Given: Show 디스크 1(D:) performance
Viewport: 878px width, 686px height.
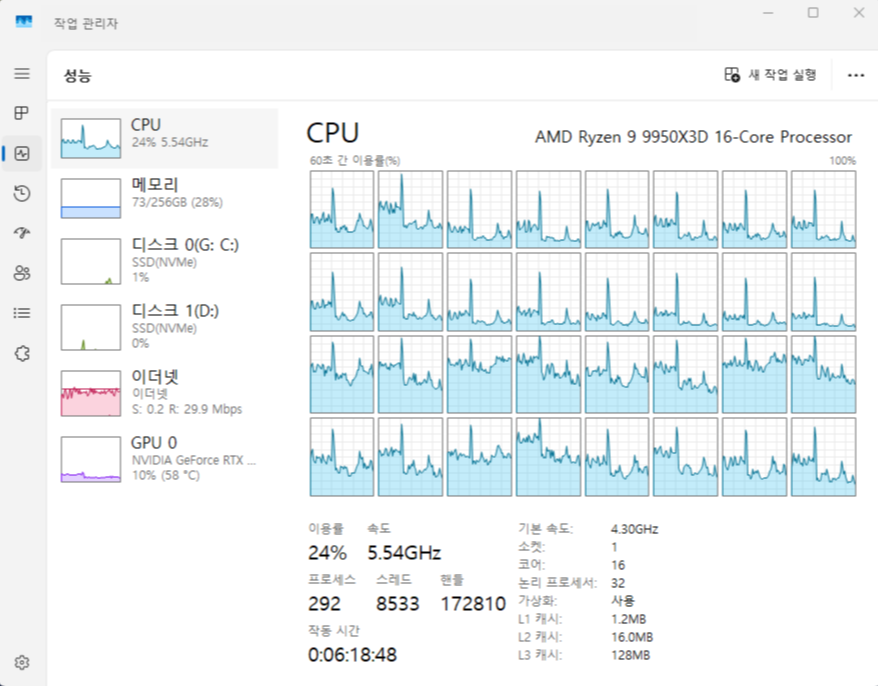Looking at the screenshot, I should pyautogui.click(x=165, y=326).
